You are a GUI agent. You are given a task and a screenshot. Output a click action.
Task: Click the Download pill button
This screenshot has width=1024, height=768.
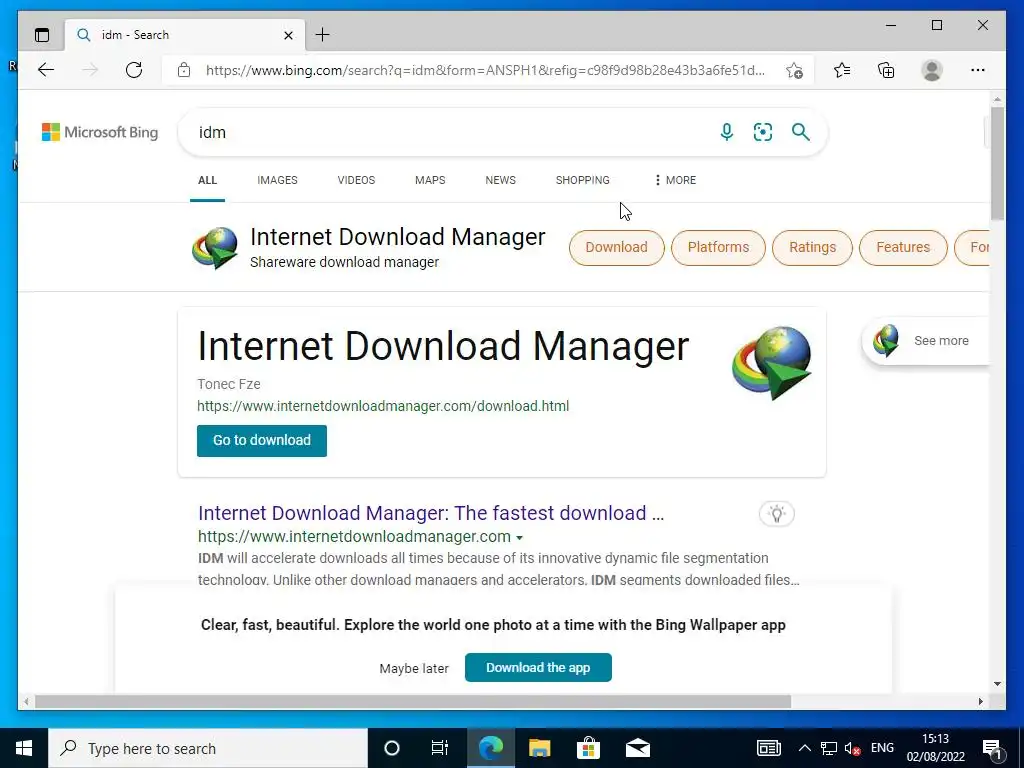click(x=616, y=248)
